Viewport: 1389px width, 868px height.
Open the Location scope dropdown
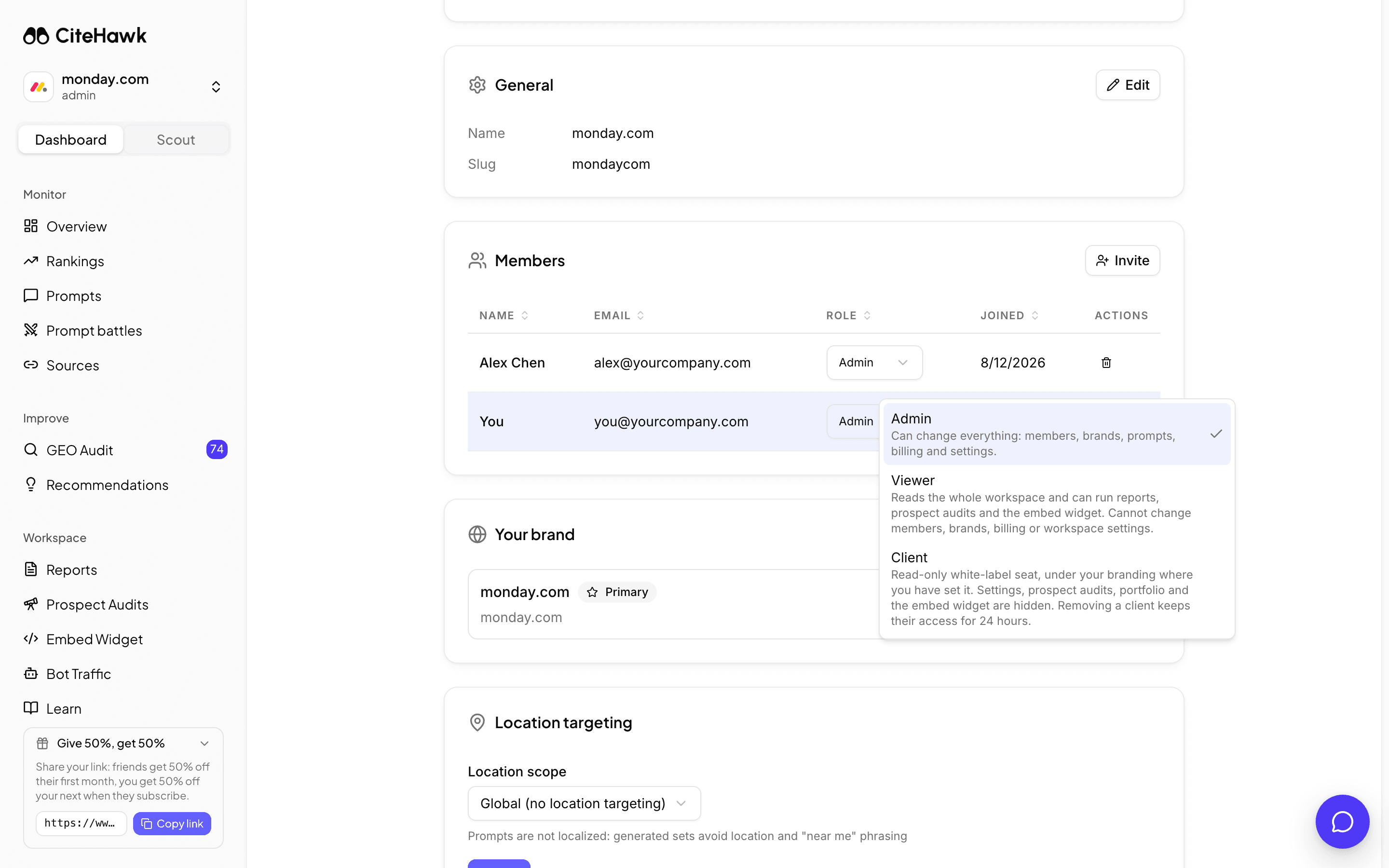pos(584,803)
